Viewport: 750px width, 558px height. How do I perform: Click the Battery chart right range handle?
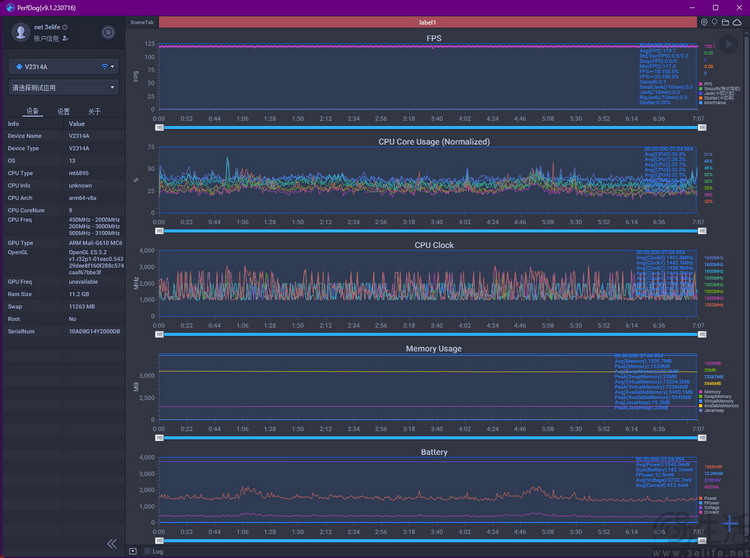[702, 541]
